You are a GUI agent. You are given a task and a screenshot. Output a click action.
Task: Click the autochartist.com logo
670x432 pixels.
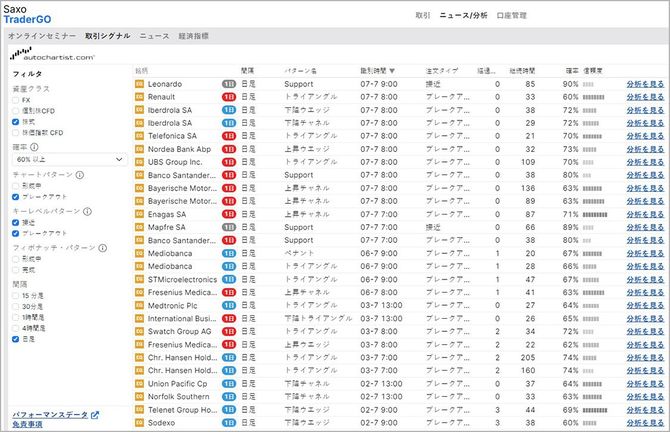tap(52, 54)
